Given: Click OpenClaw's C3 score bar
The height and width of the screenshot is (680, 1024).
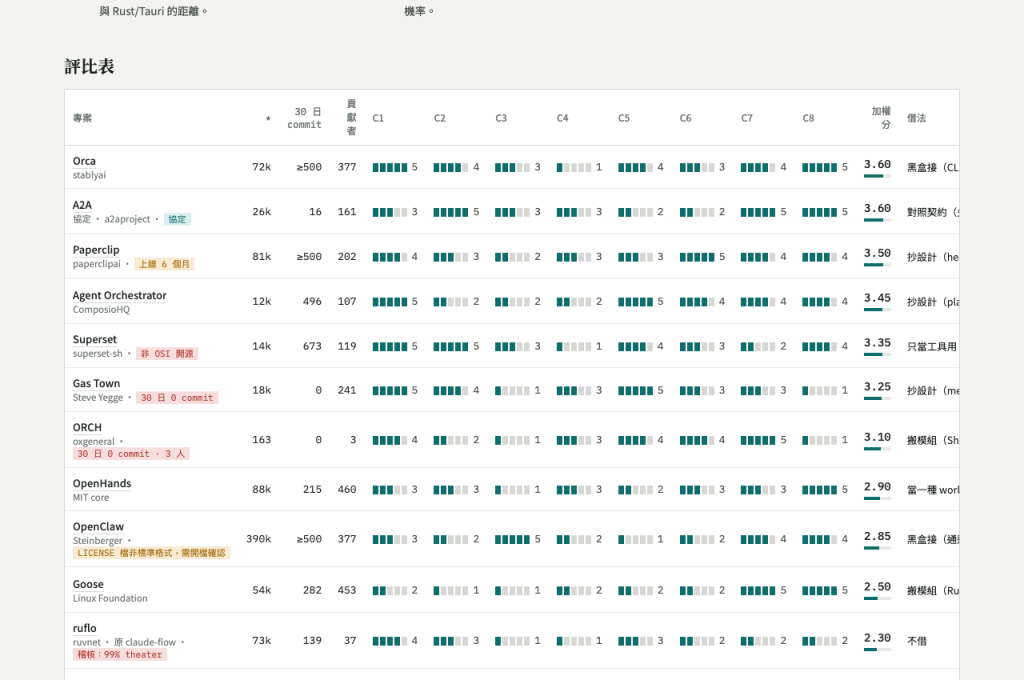Looking at the screenshot, I should 513,539.
